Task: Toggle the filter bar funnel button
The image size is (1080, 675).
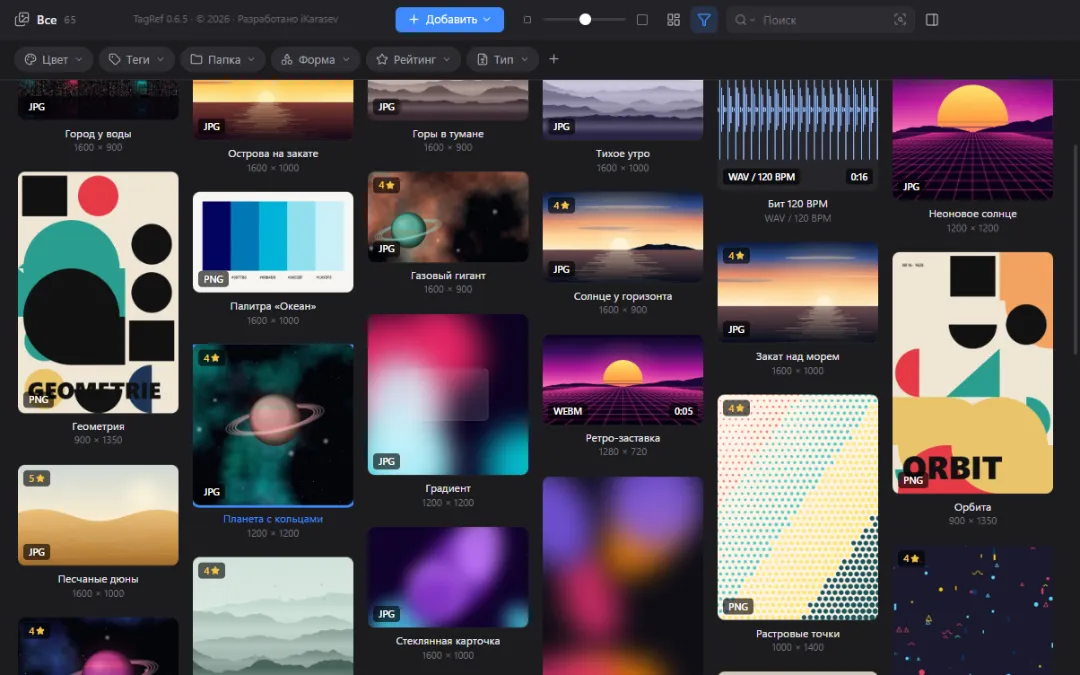Action: click(x=704, y=20)
